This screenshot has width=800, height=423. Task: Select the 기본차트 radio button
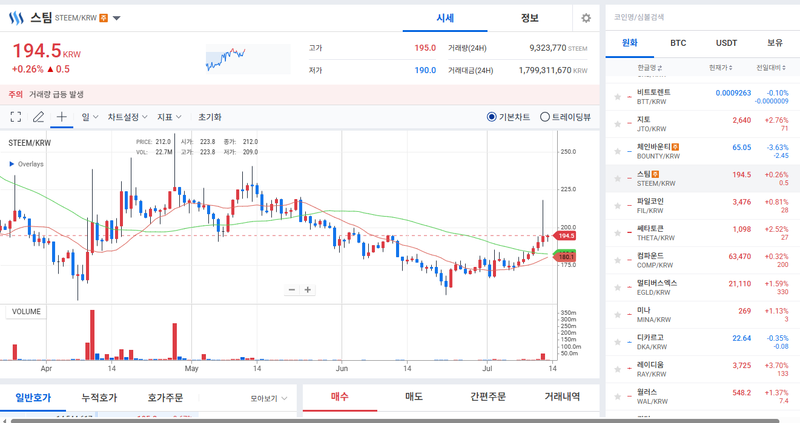click(492, 117)
